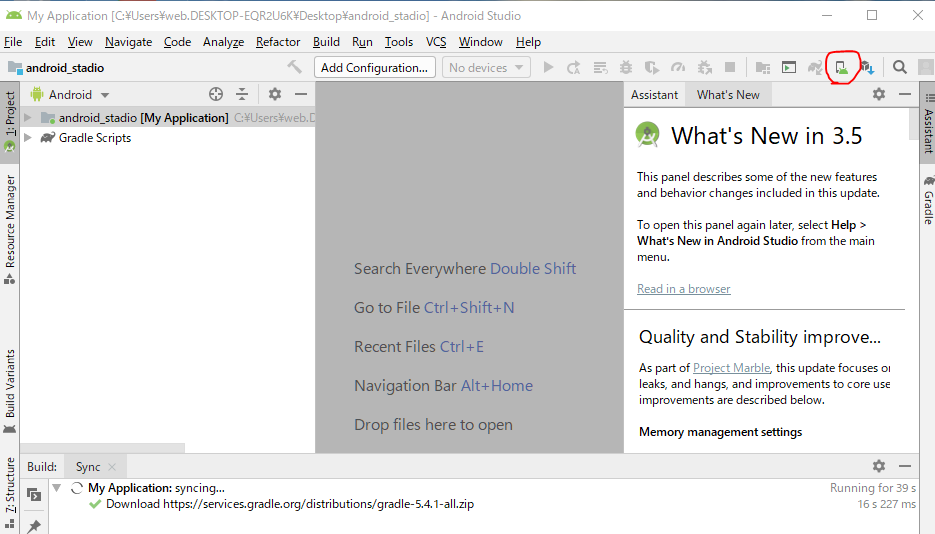Click the Scroll from Source target icon
This screenshot has width=935, height=534.
coord(216,94)
